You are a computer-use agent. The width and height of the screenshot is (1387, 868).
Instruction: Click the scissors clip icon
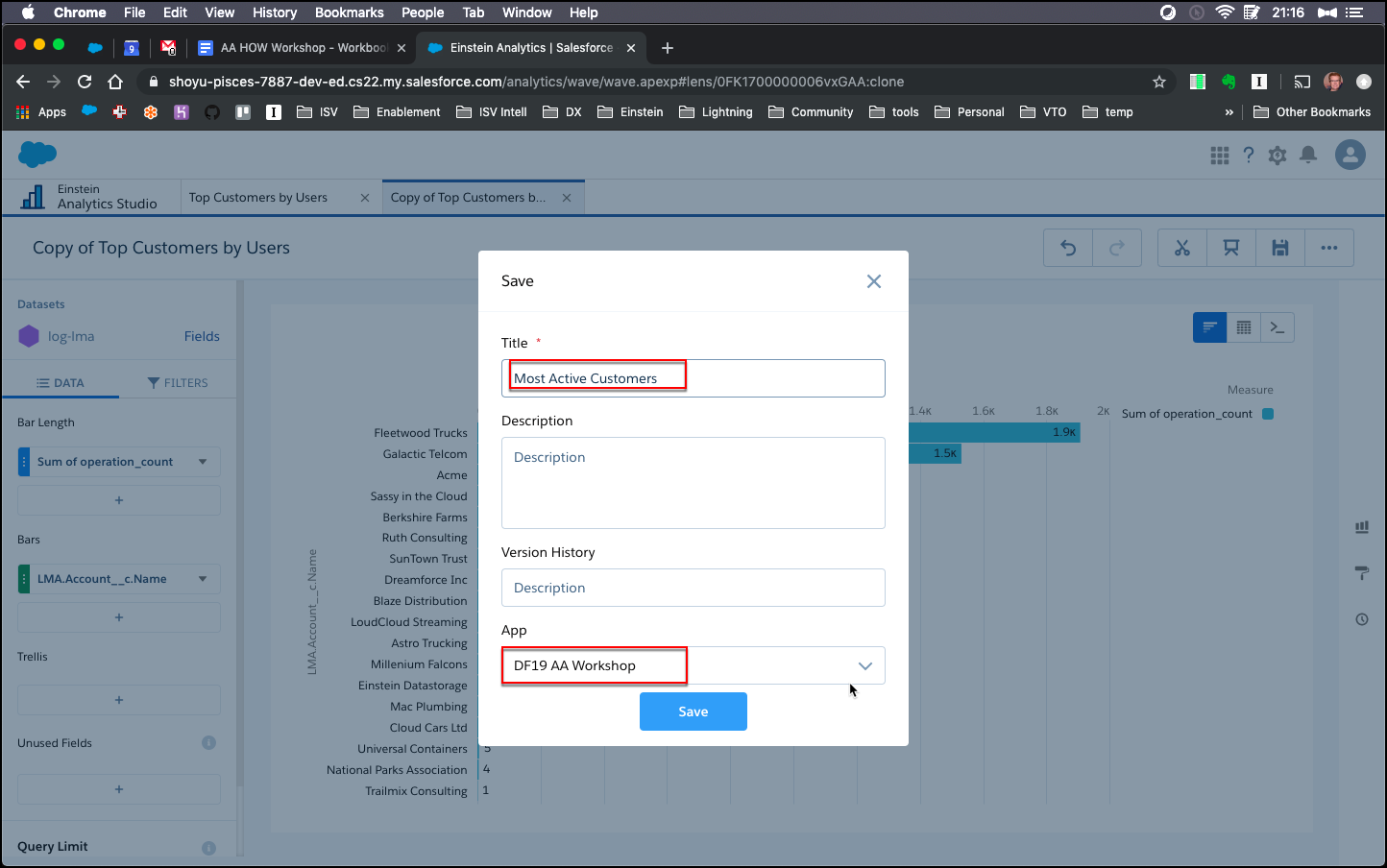(x=1182, y=248)
